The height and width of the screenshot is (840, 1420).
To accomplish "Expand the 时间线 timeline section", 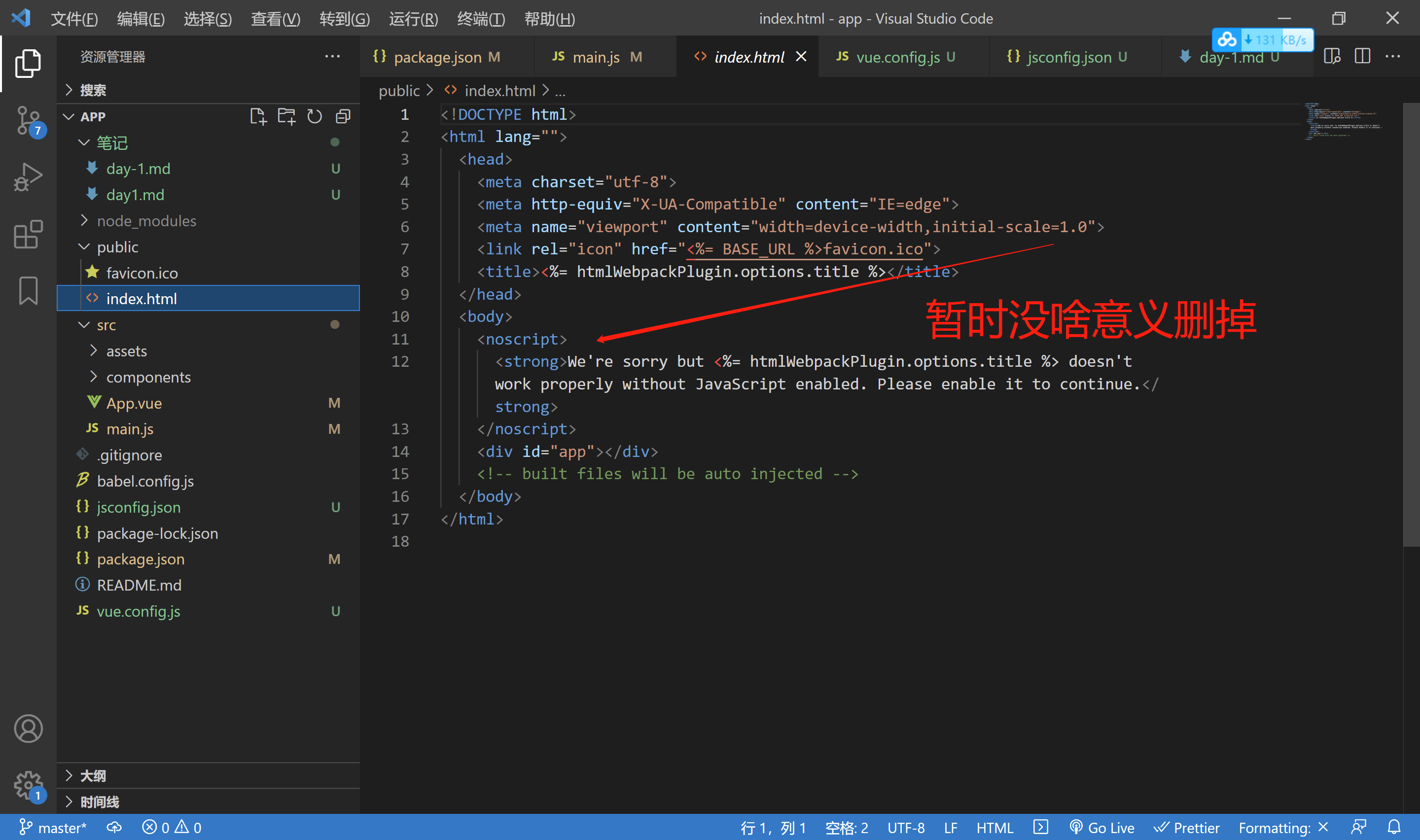I will 208,802.
